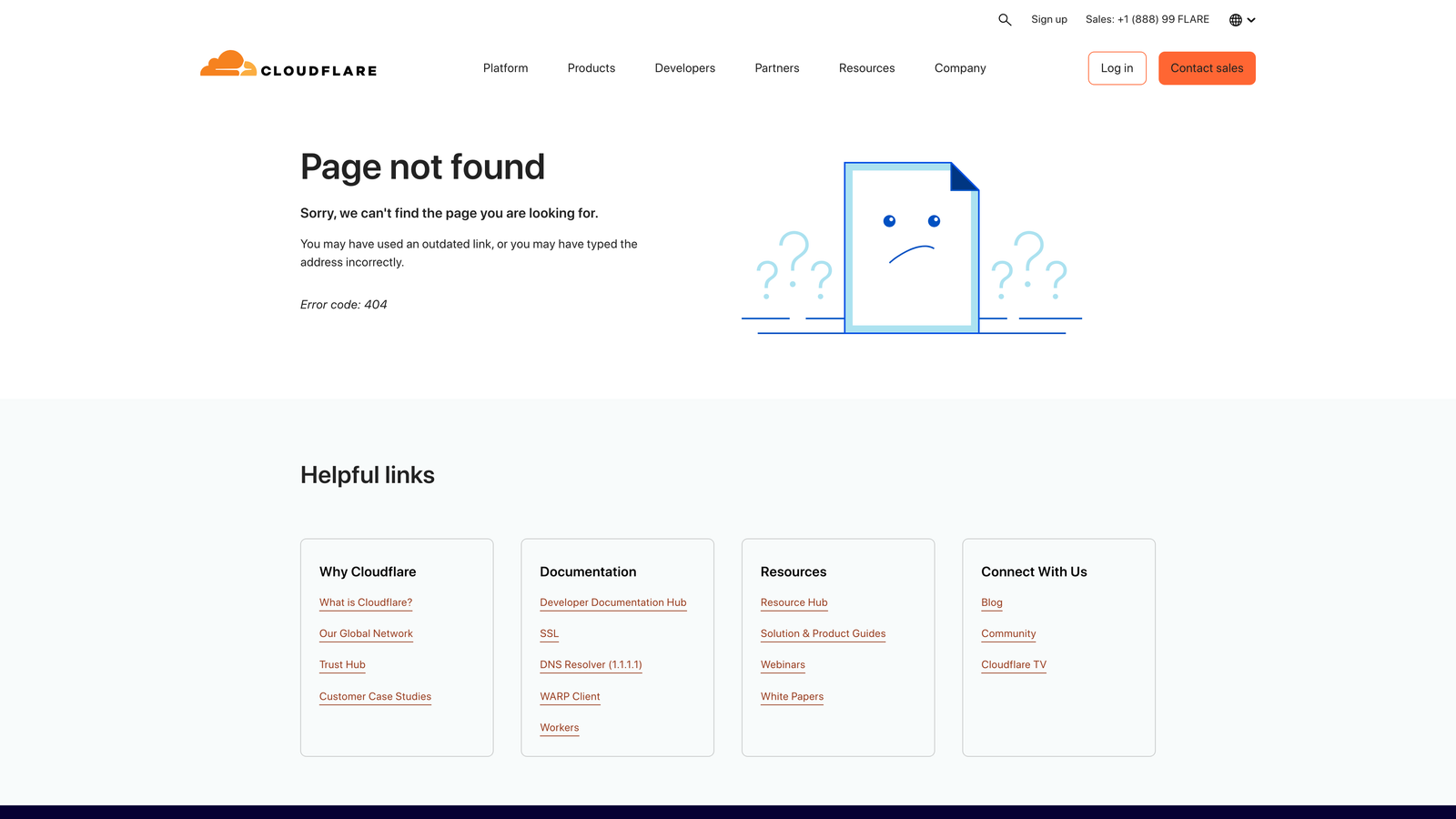Select the Platform menu item
Screen dimensions: 1456x819
505,67
